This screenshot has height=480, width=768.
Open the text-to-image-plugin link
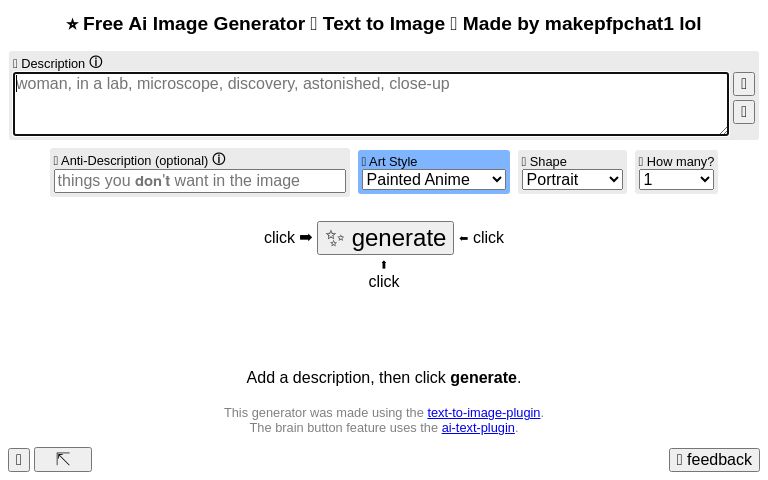pos(483,413)
